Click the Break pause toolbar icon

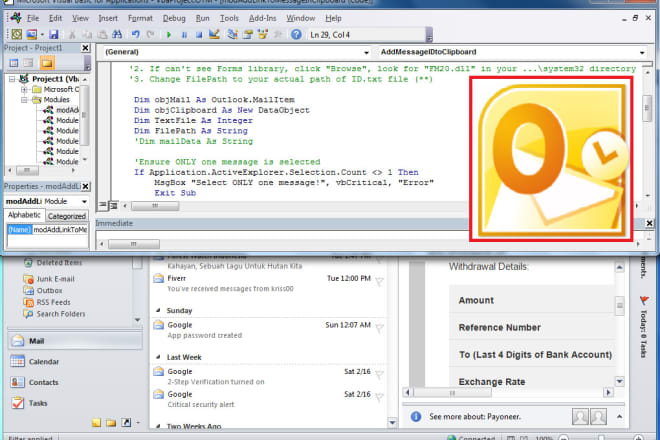[x=184, y=35]
